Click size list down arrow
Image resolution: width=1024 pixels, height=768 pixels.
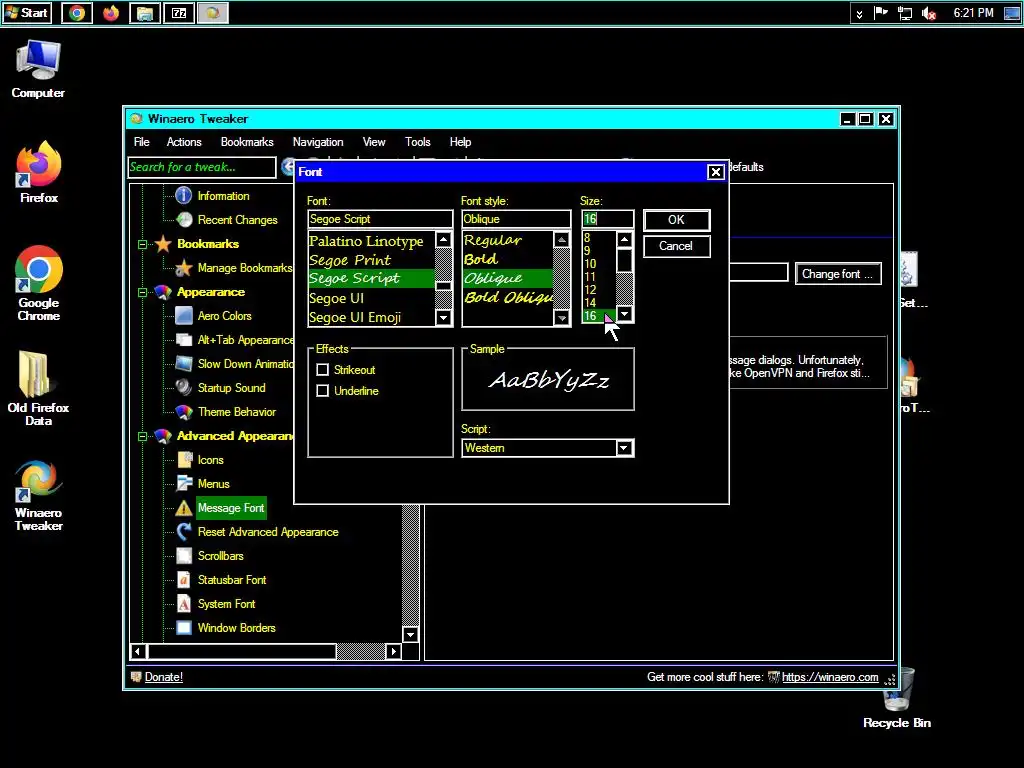624,315
